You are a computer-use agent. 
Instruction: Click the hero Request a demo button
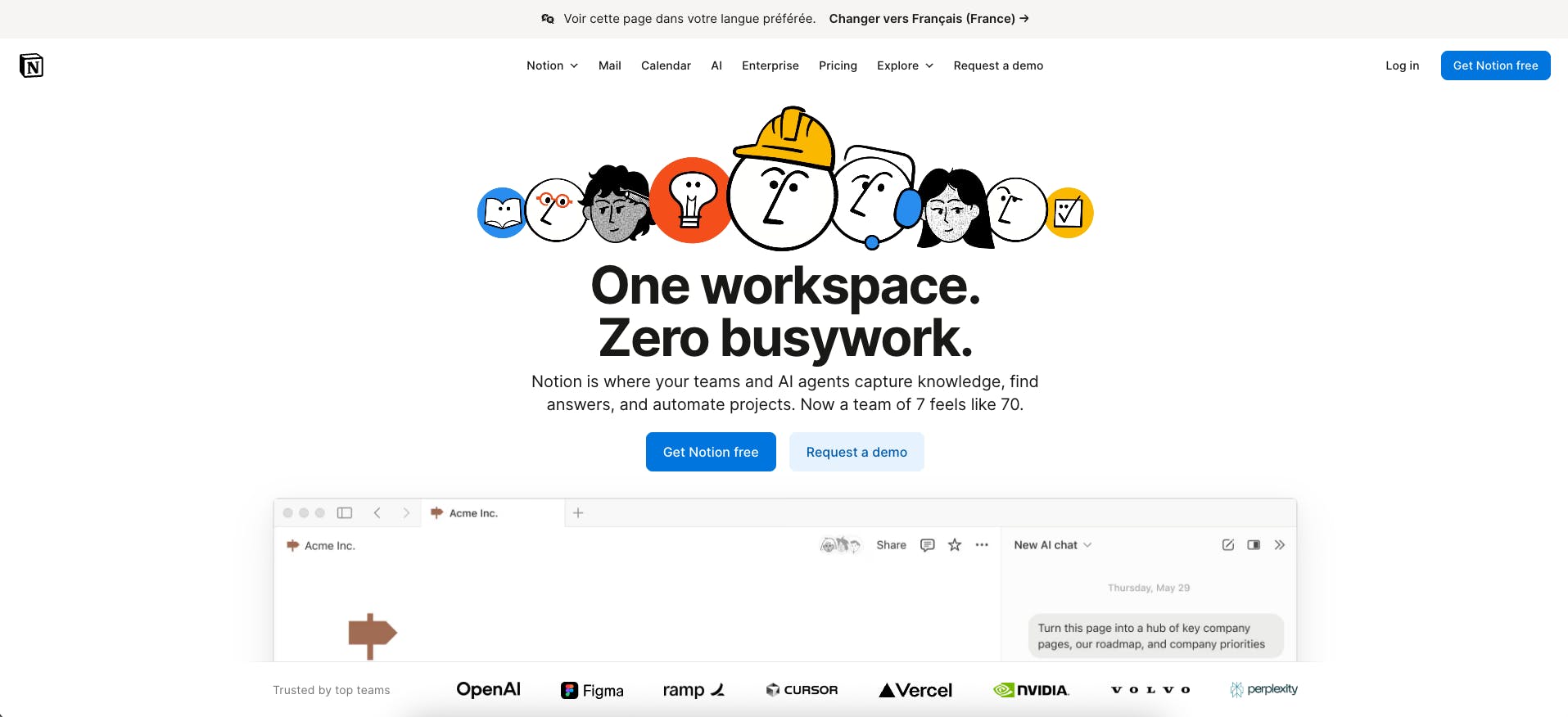tap(856, 452)
